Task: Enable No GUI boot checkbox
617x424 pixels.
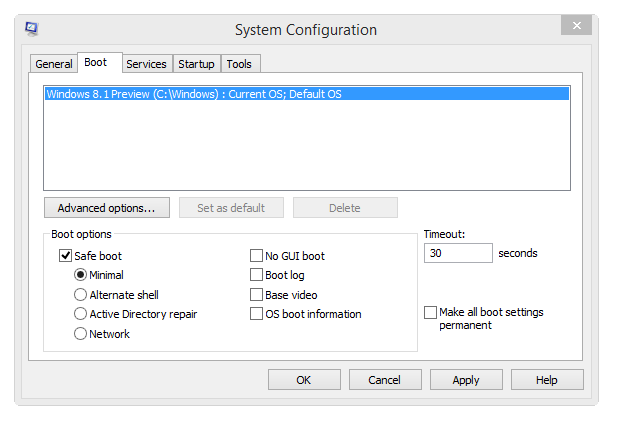Action: point(256,256)
